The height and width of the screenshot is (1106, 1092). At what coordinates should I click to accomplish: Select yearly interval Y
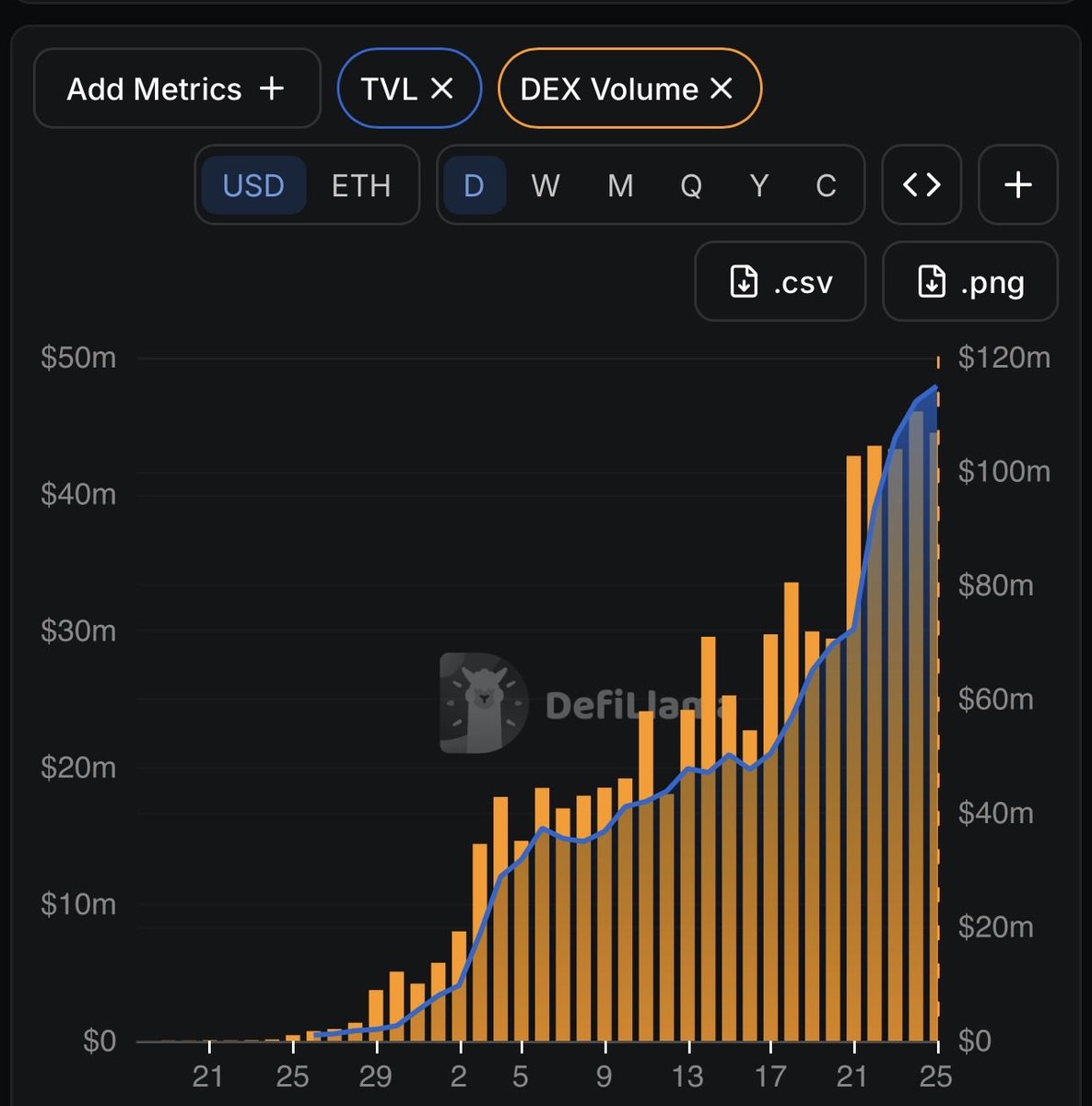coord(758,185)
